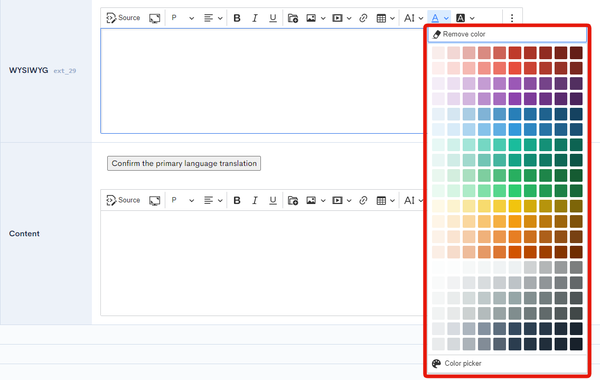This screenshot has width=600, height=380.
Task: Open font background color dropdown
Action: [465, 18]
